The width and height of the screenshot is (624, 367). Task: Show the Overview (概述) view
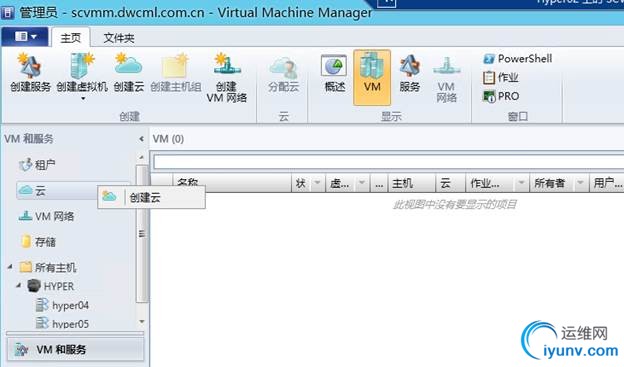(x=334, y=74)
